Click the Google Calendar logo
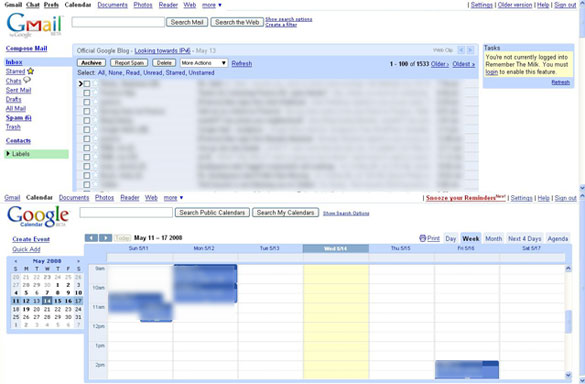 38,216
